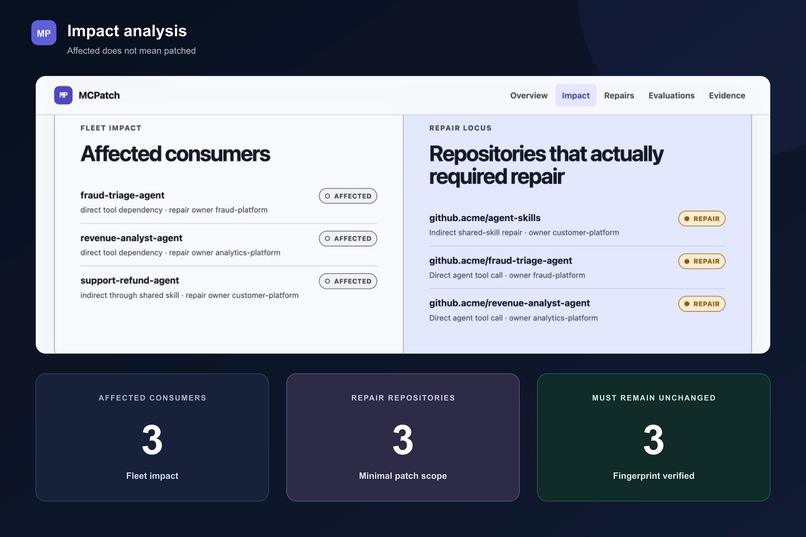
Task: Select the support-refund-agent consumer row
Action: 229,287
